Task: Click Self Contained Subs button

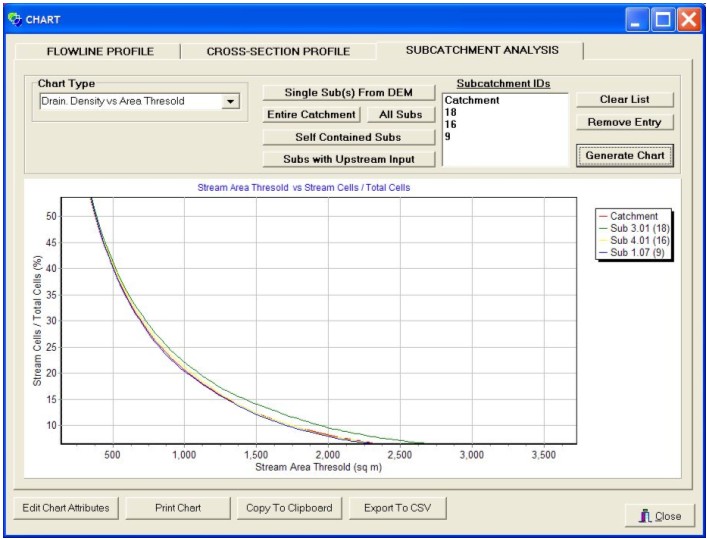Action: (x=348, y=137)
